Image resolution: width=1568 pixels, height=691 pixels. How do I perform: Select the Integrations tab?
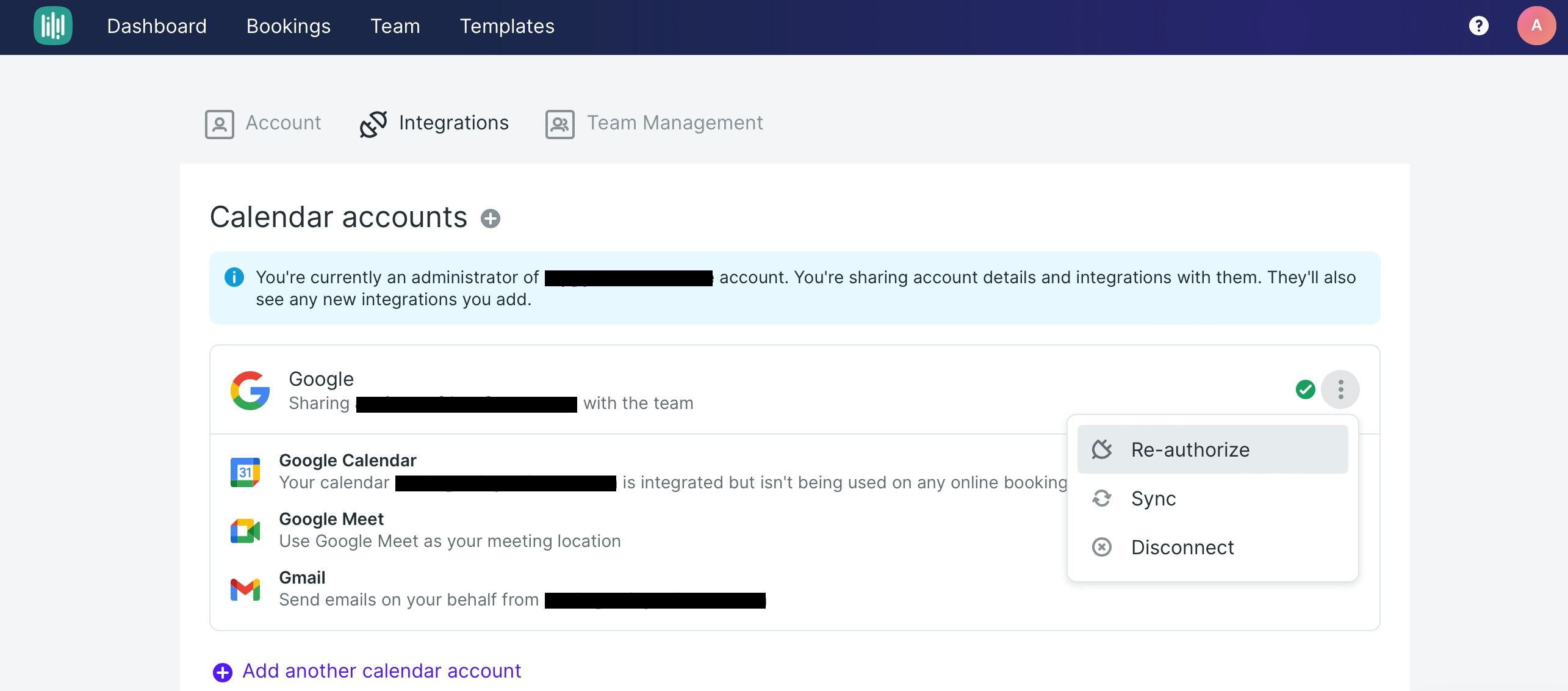[x=434, y=123]
